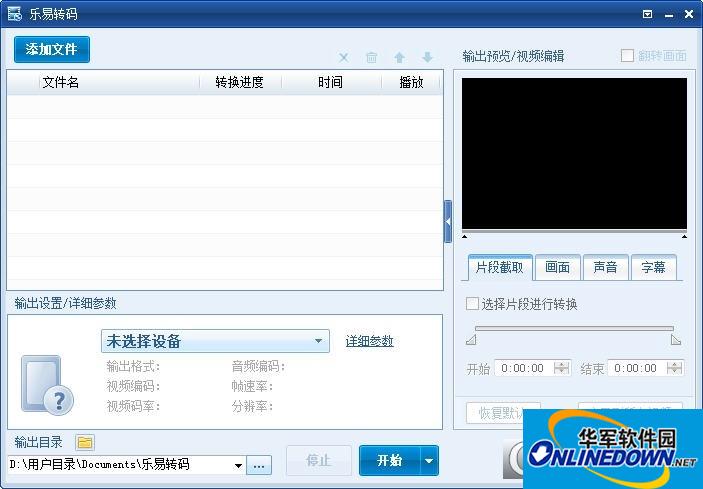The image size is (703, 489).
Task: Click the 开始 time input field
Action: pos(525,368)
